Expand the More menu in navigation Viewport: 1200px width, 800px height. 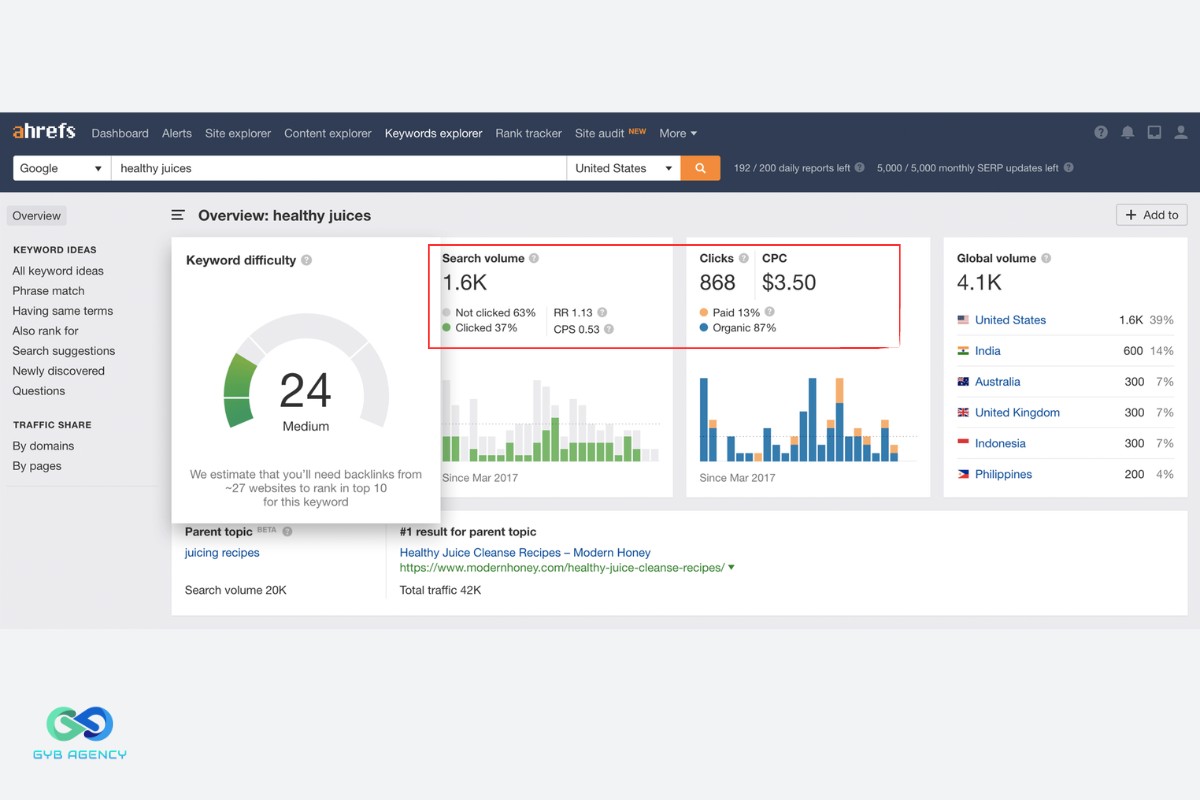click(x=678, y=133)
